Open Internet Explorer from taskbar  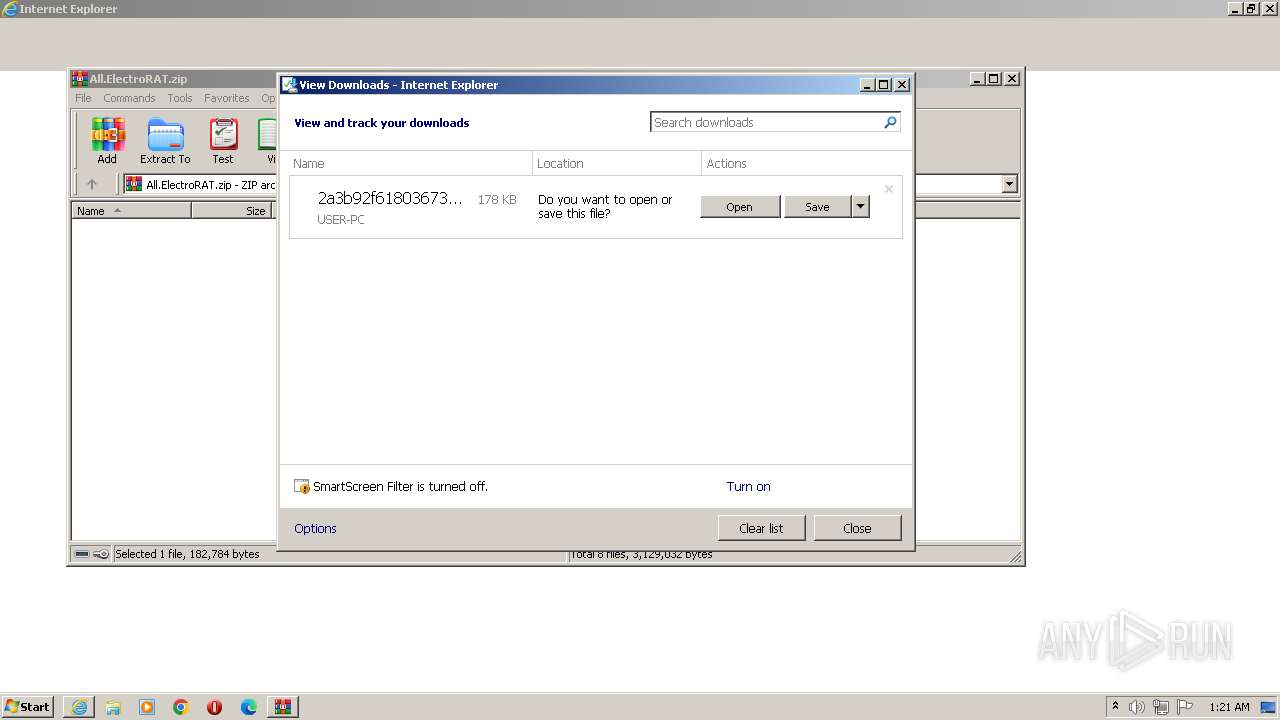79,707
